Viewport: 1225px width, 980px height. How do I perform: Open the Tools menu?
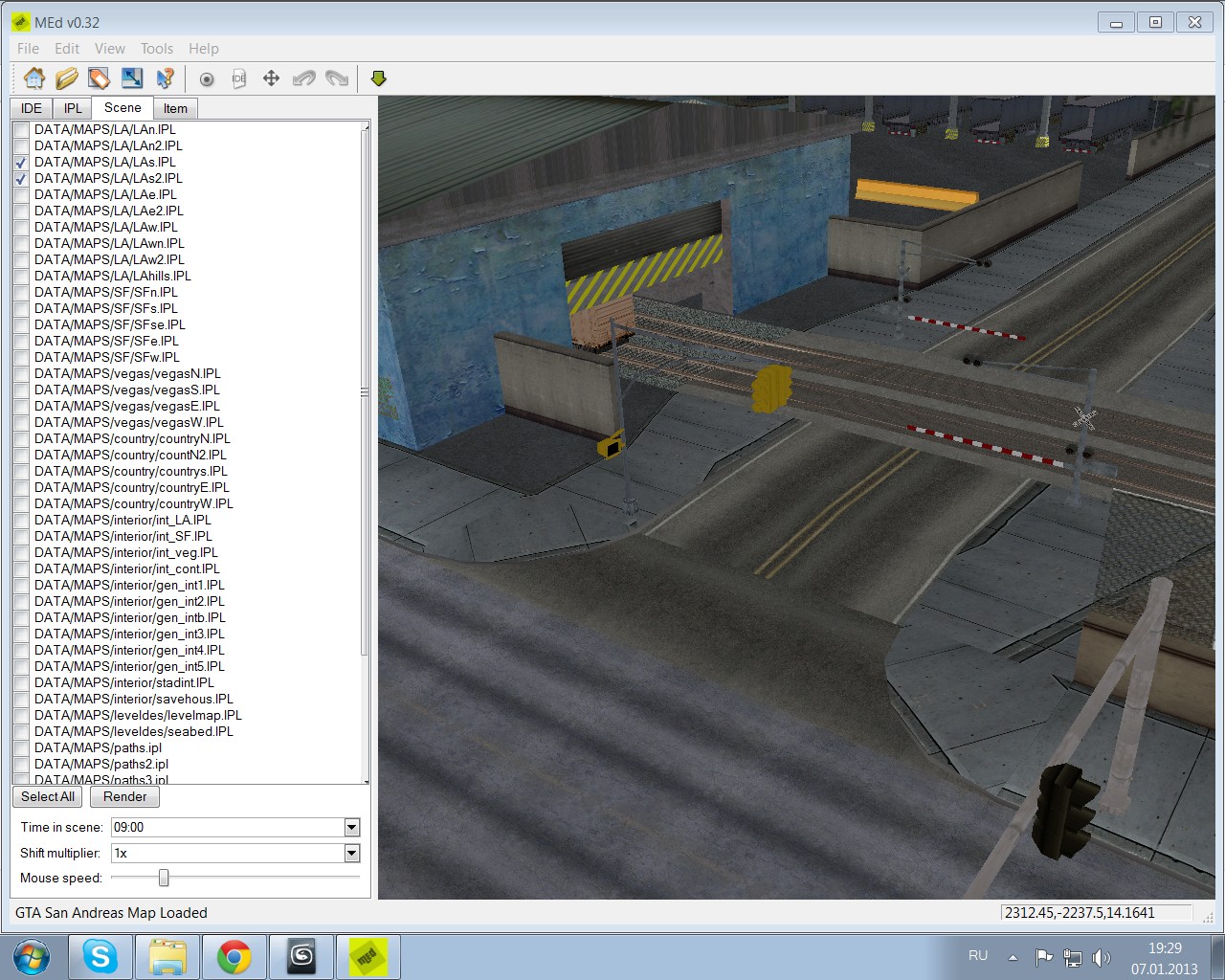[x=157, y=48]
